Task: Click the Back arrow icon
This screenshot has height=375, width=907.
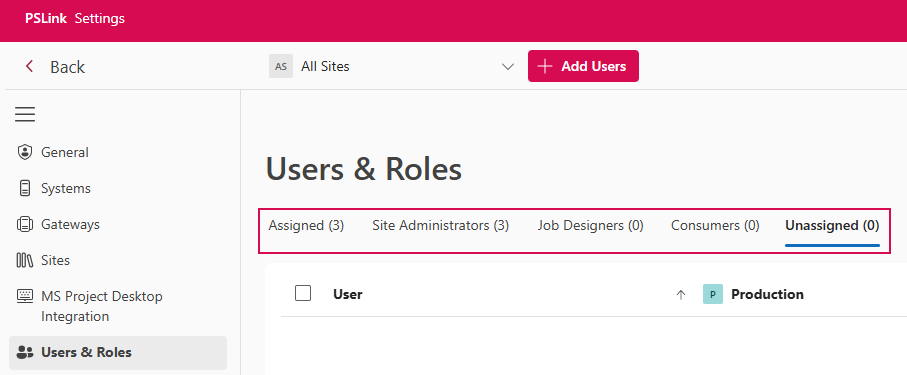Action: (30, 67)
